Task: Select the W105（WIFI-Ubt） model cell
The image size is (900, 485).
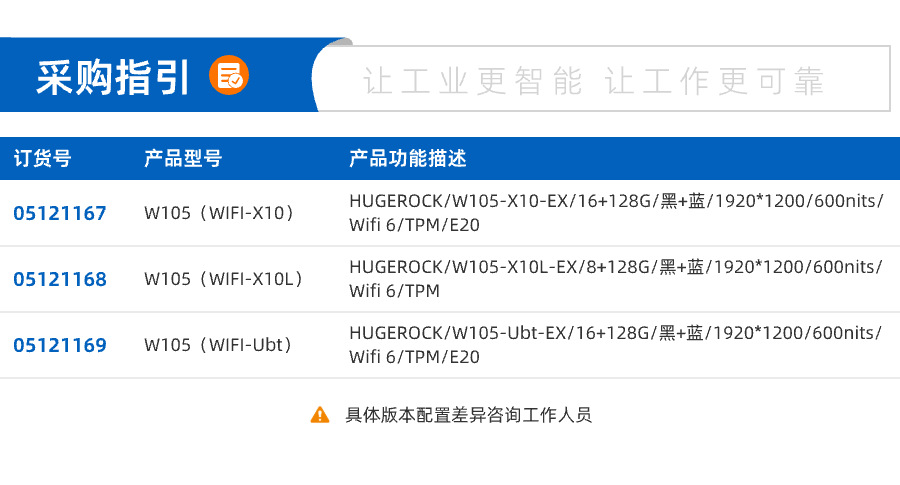Action: (x=222, y=345)
